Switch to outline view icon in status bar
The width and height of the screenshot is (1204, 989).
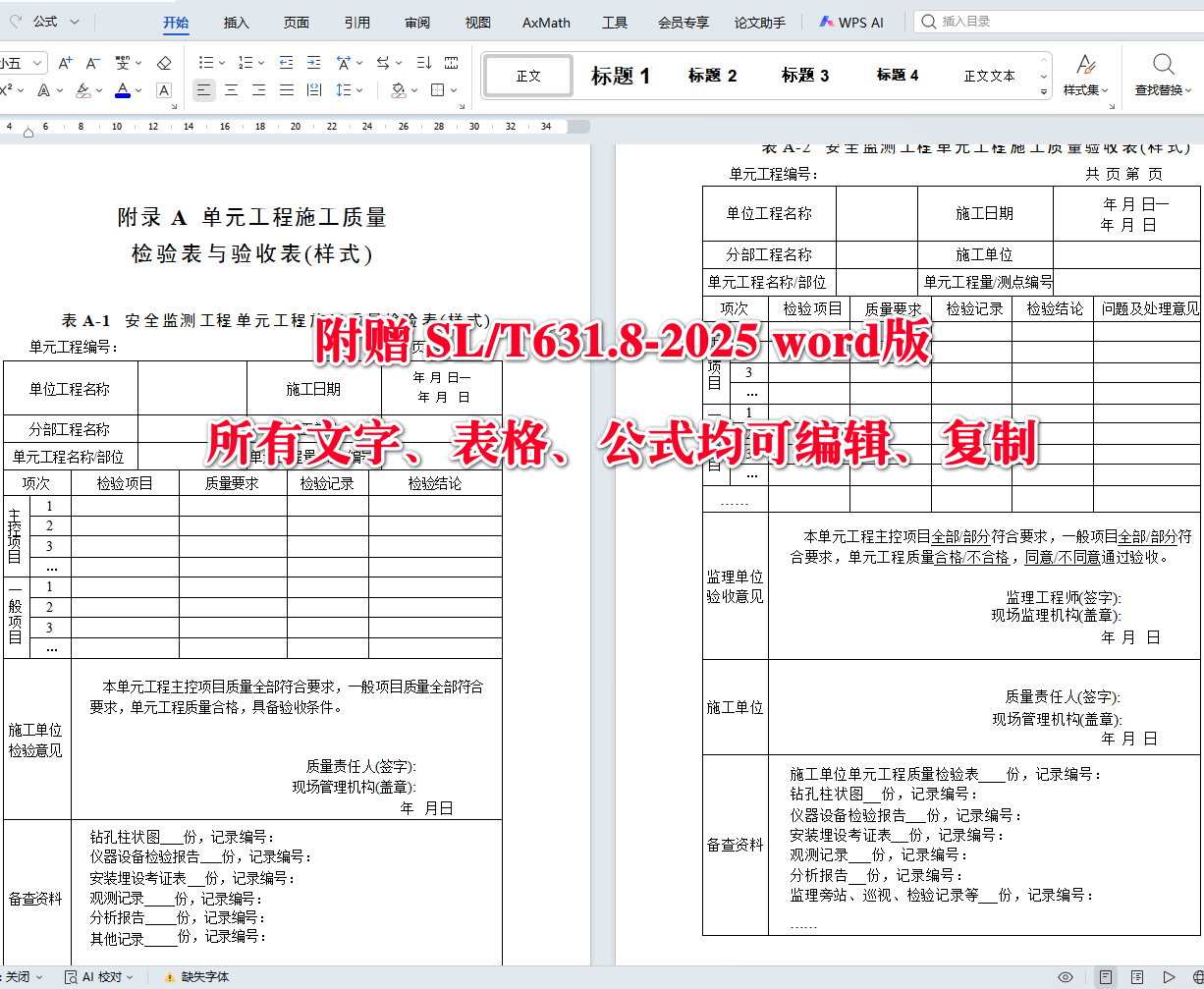click(1137, 977)
